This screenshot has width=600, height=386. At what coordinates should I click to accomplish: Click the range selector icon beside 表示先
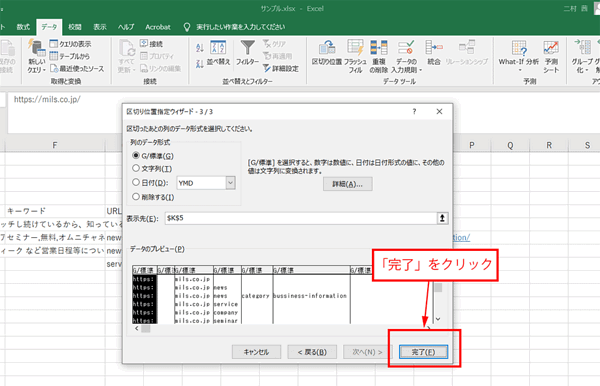pos(442,218)
